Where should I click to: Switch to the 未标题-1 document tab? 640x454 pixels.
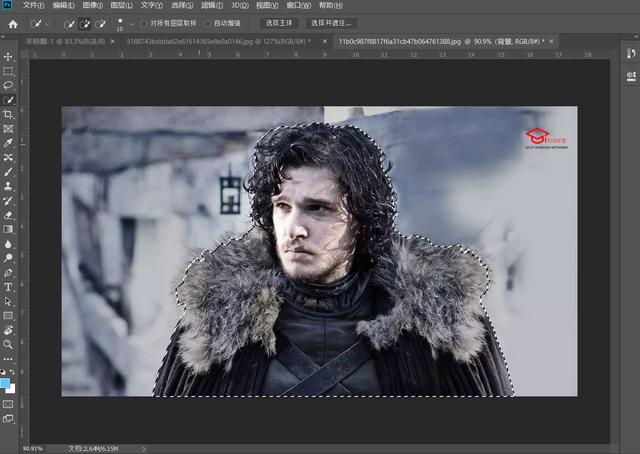tap(65, 41)
